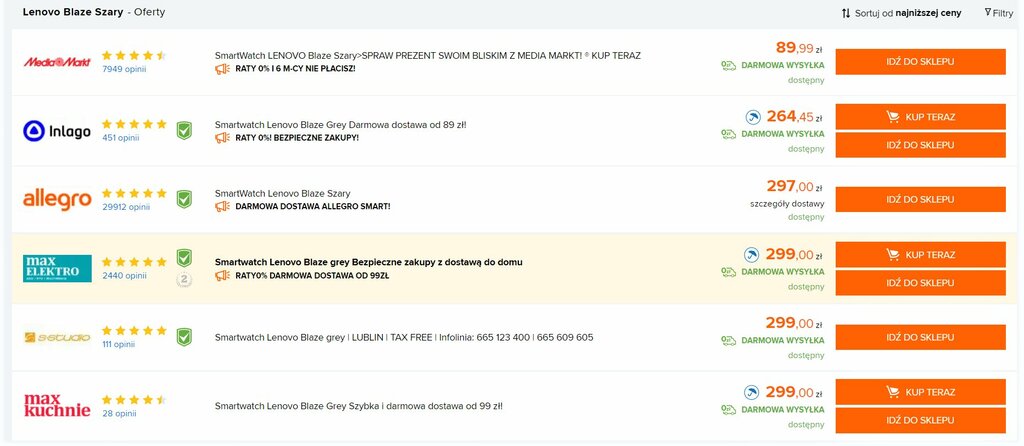The height and width of the screenshot is (446, 1024).
Task: Open the 7949 opinii reviews link
Action: (124, 69)
